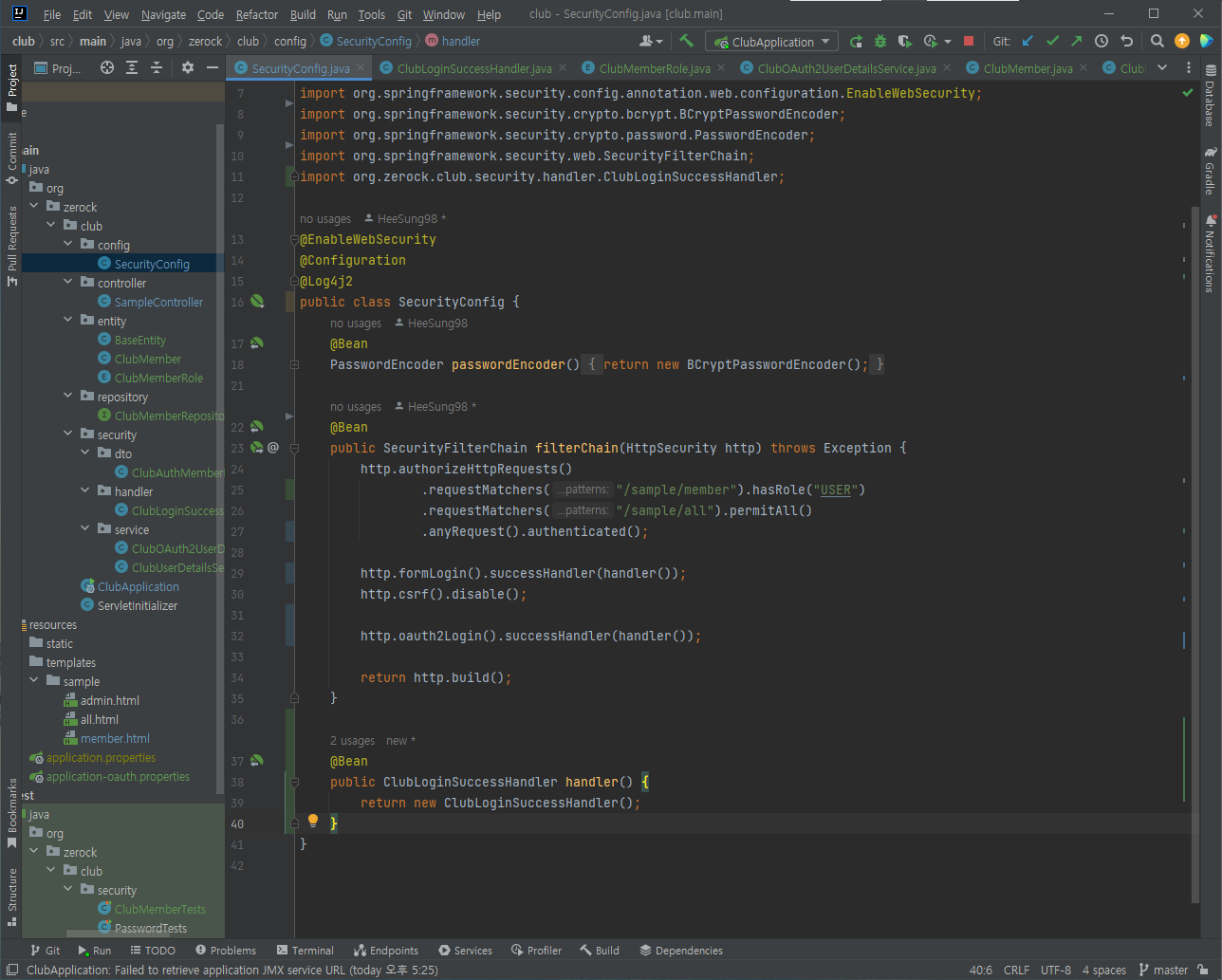This screenshot has height=980, width=1222.
Task: Switch to ClubLoginSuccessHandler.java tab
Action: click(x=474, y=68)
